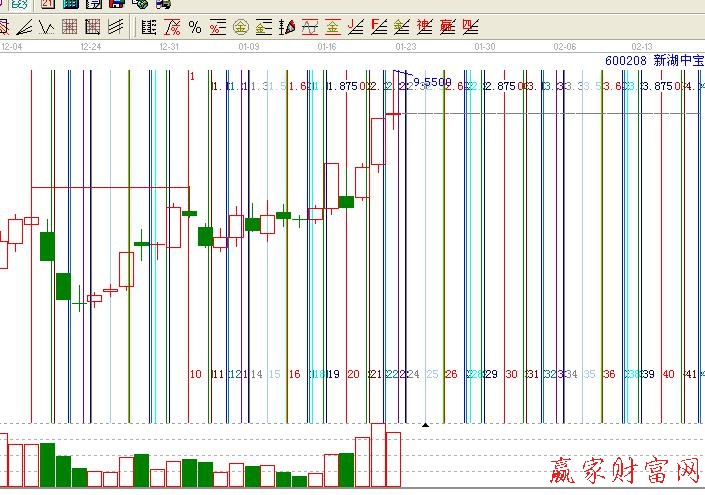Click the vertical ruler scale toolbar icon

(x=148, y=27)
